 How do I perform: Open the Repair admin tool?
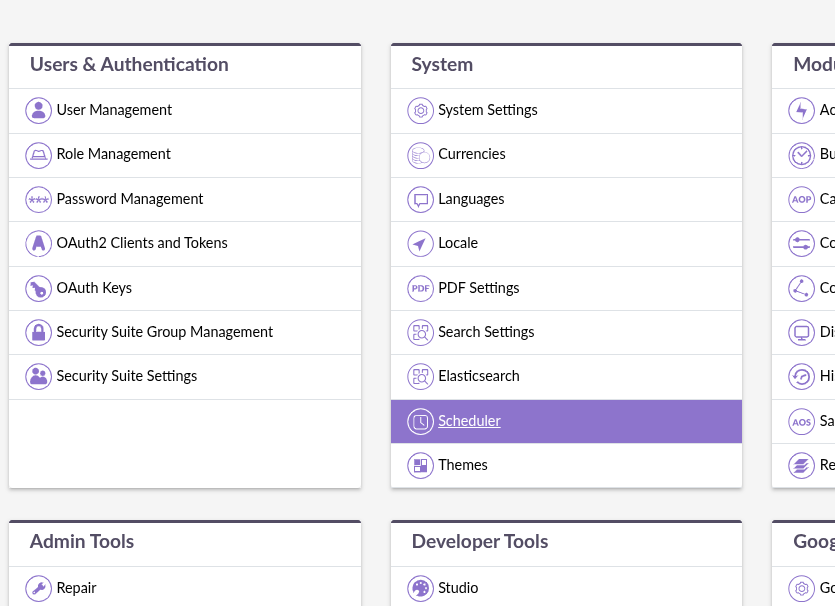(76, 588)
